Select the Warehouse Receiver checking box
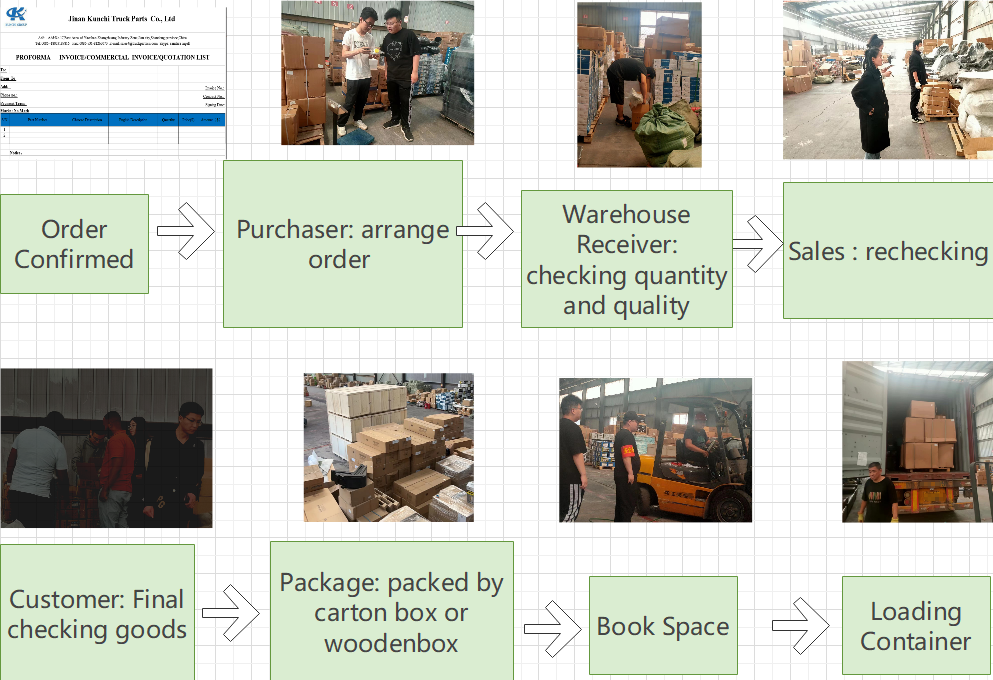993x680 pixels. (x=626, y=259)
